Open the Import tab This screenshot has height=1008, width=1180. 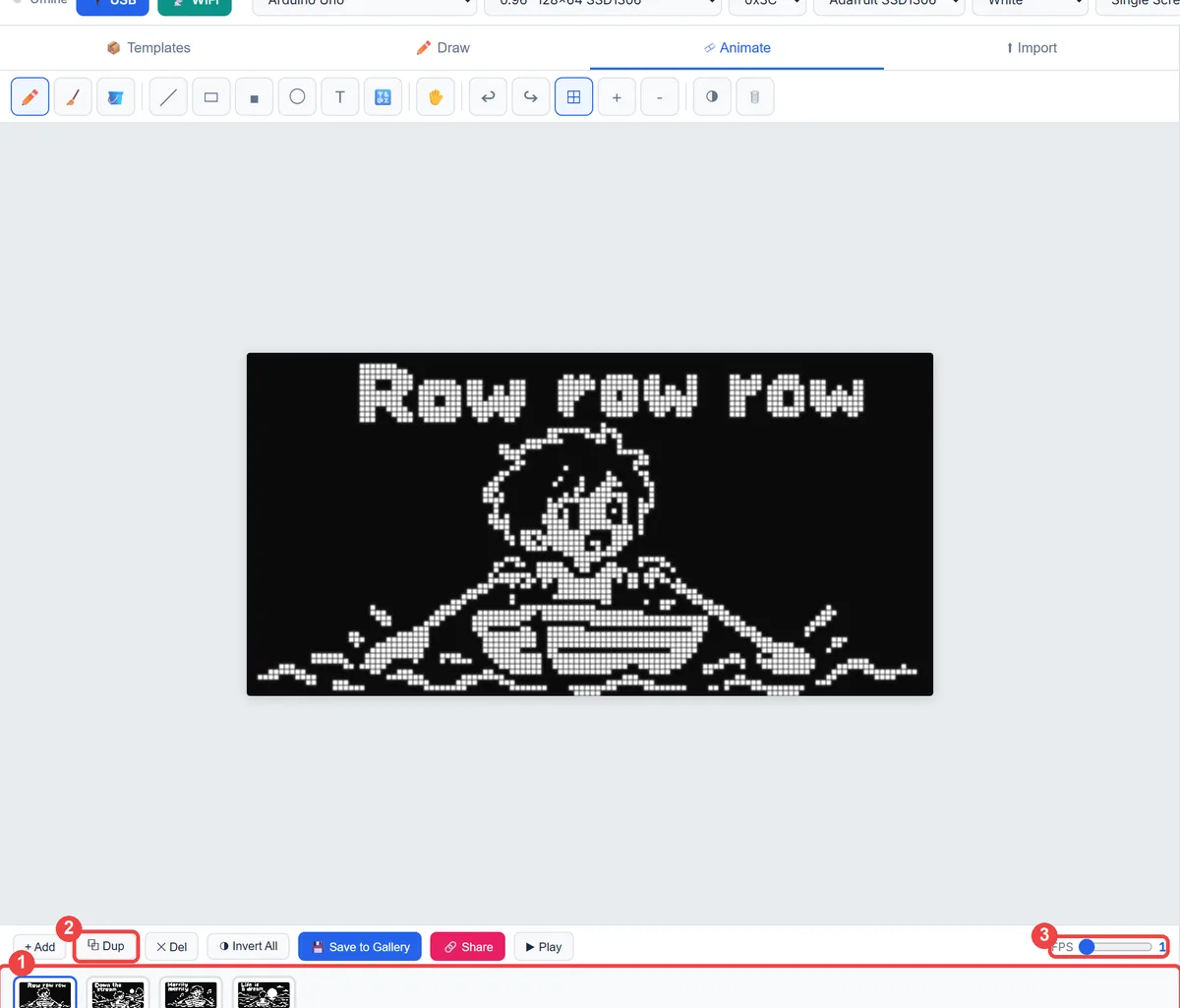1032,47
